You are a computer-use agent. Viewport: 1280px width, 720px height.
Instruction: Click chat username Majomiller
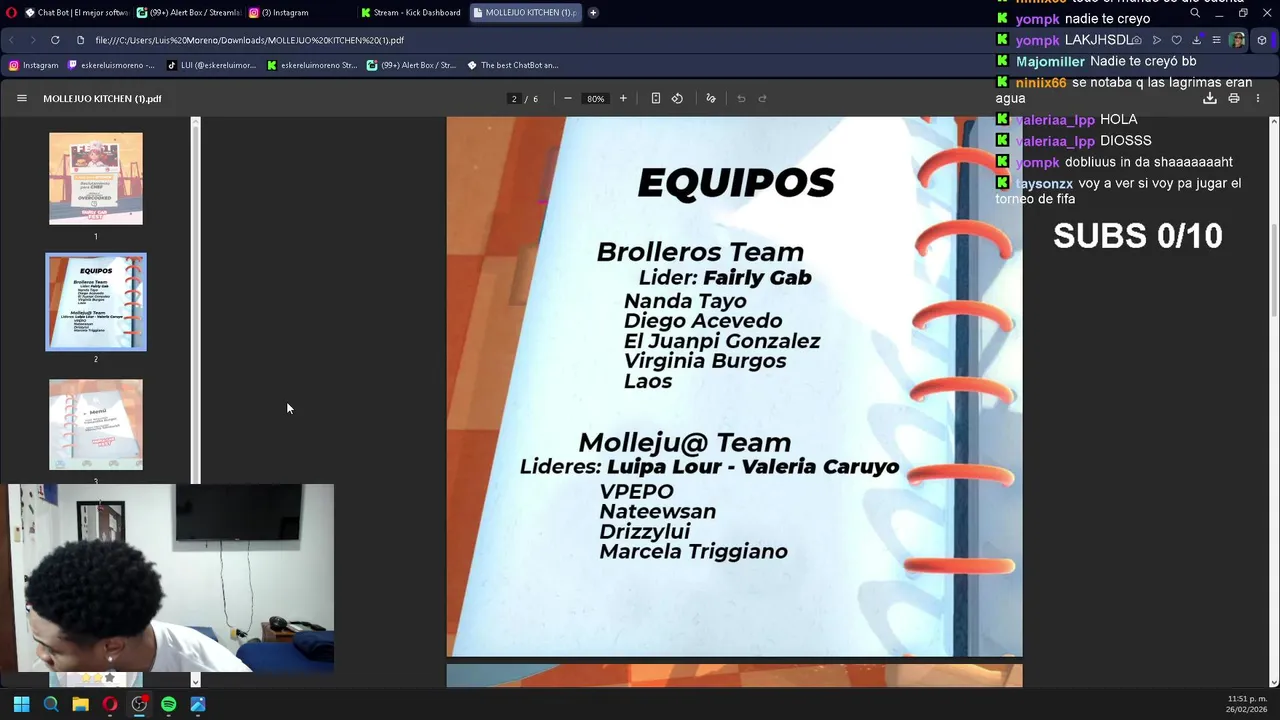[1050, 61]
